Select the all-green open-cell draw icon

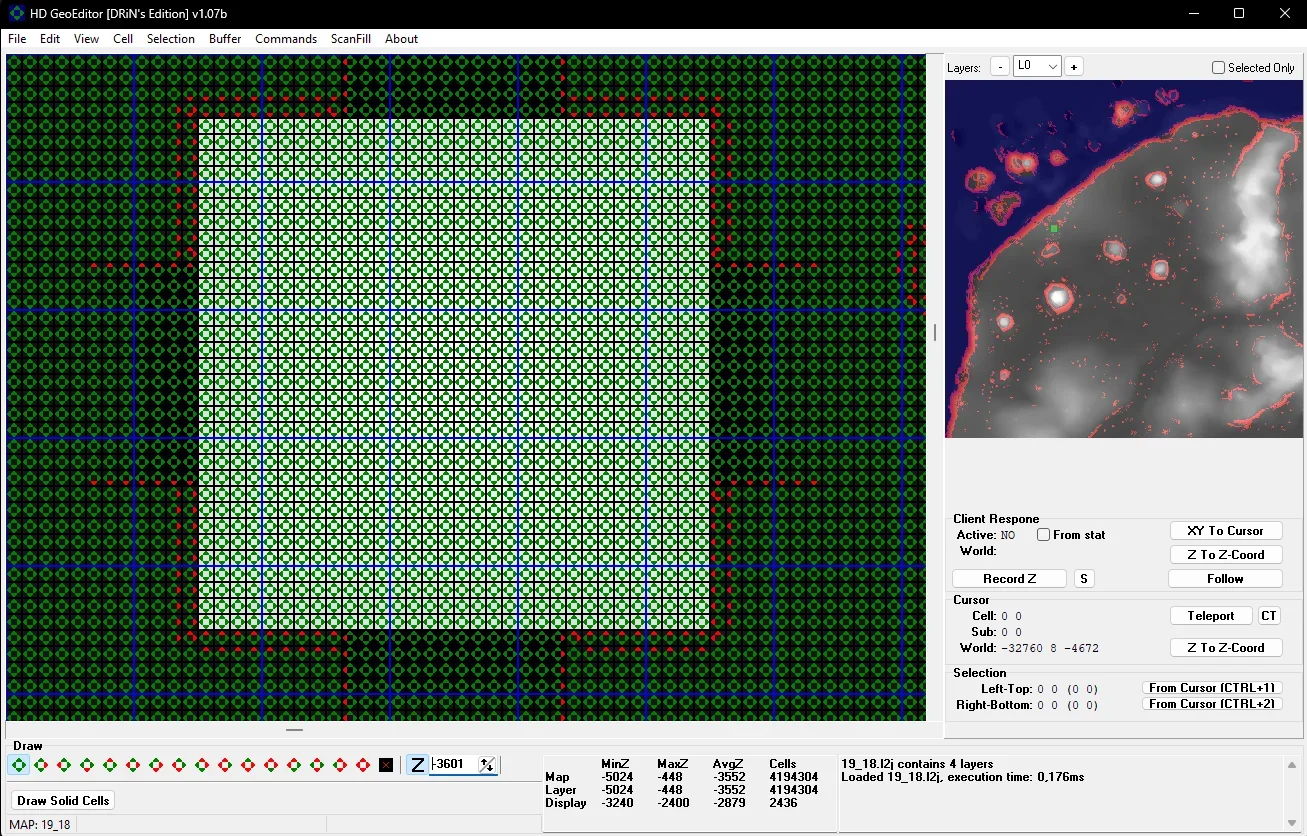click(19, 765)
